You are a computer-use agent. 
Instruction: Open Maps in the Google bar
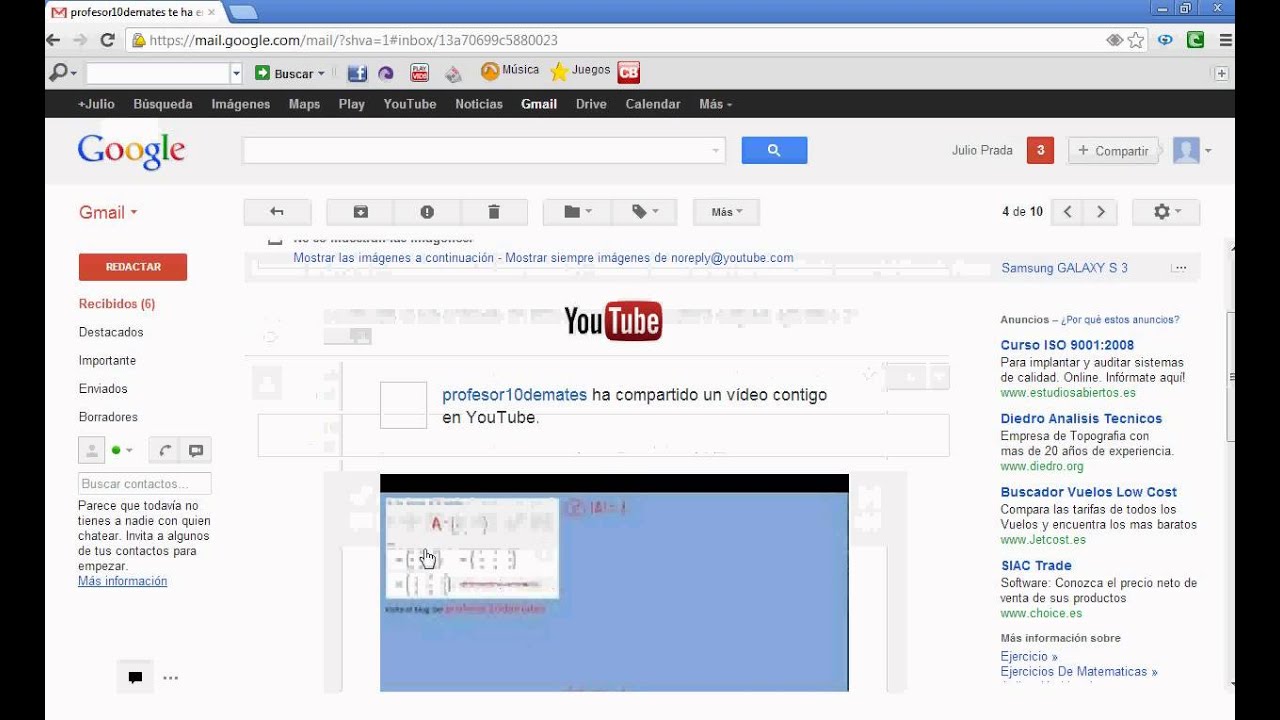point(304,104)
